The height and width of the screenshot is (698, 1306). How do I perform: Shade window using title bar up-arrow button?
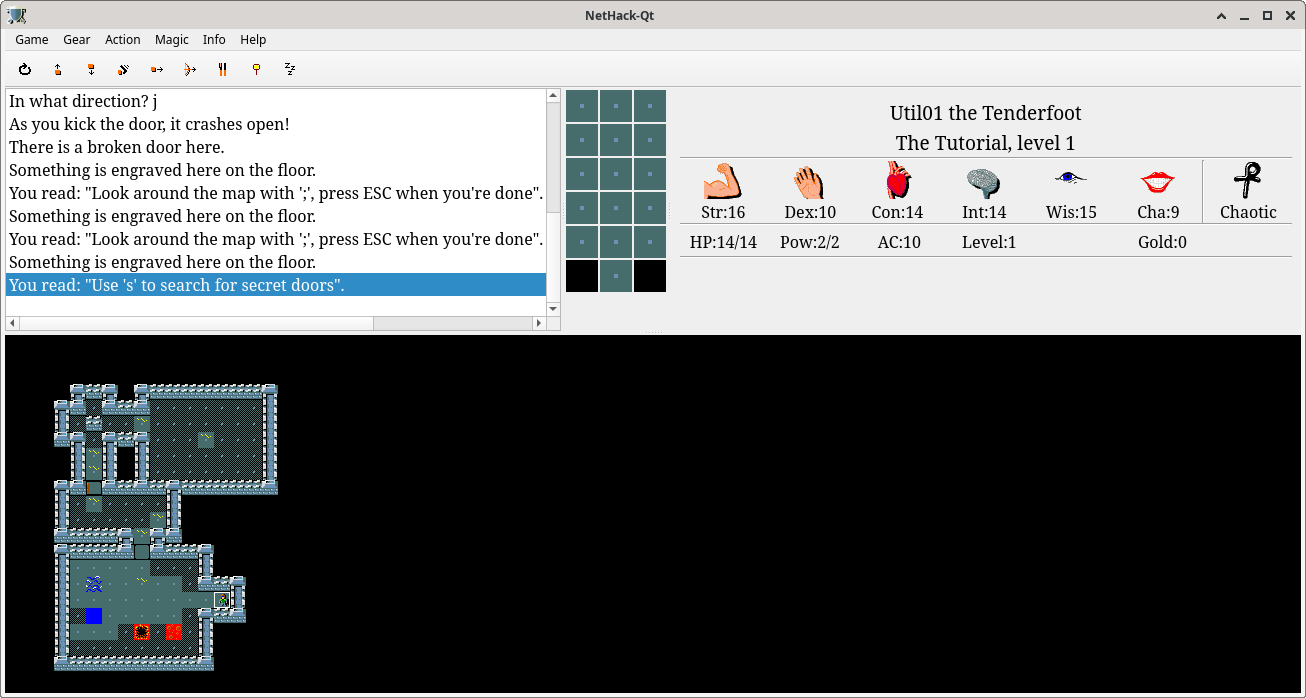(x=1222, y=15)
